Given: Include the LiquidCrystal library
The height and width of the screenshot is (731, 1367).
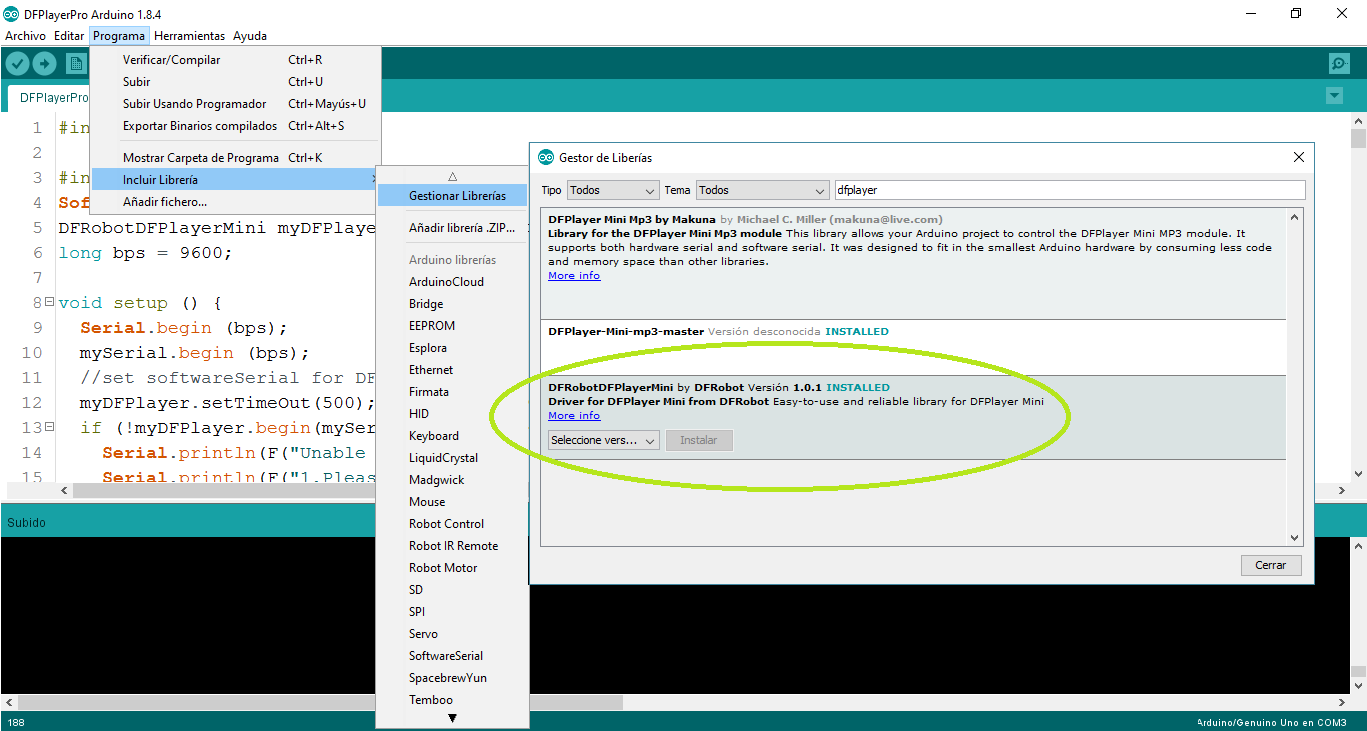Looking at the screenshot, I should (452, 458).
